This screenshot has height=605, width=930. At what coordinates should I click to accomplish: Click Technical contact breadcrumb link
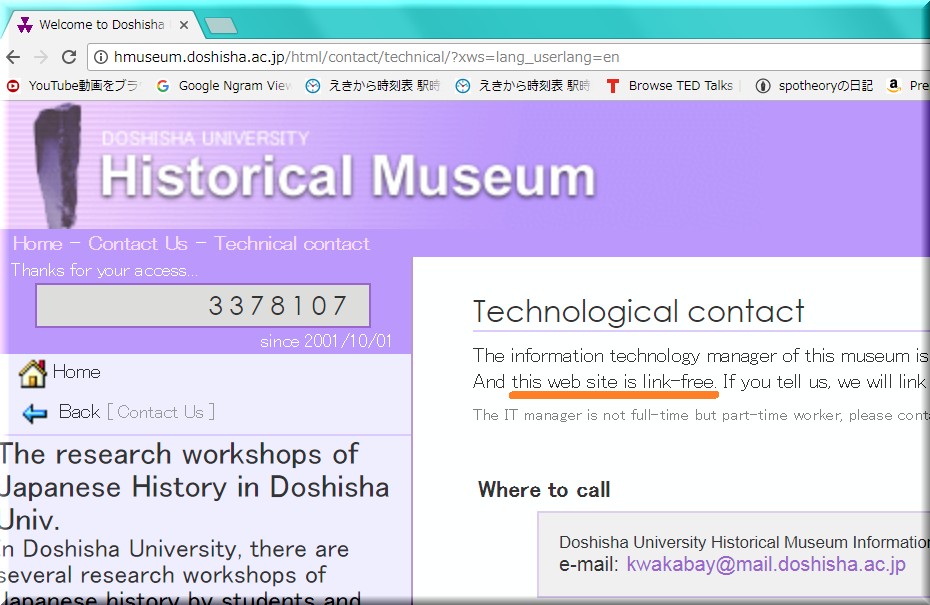click(x=292, y=244)
